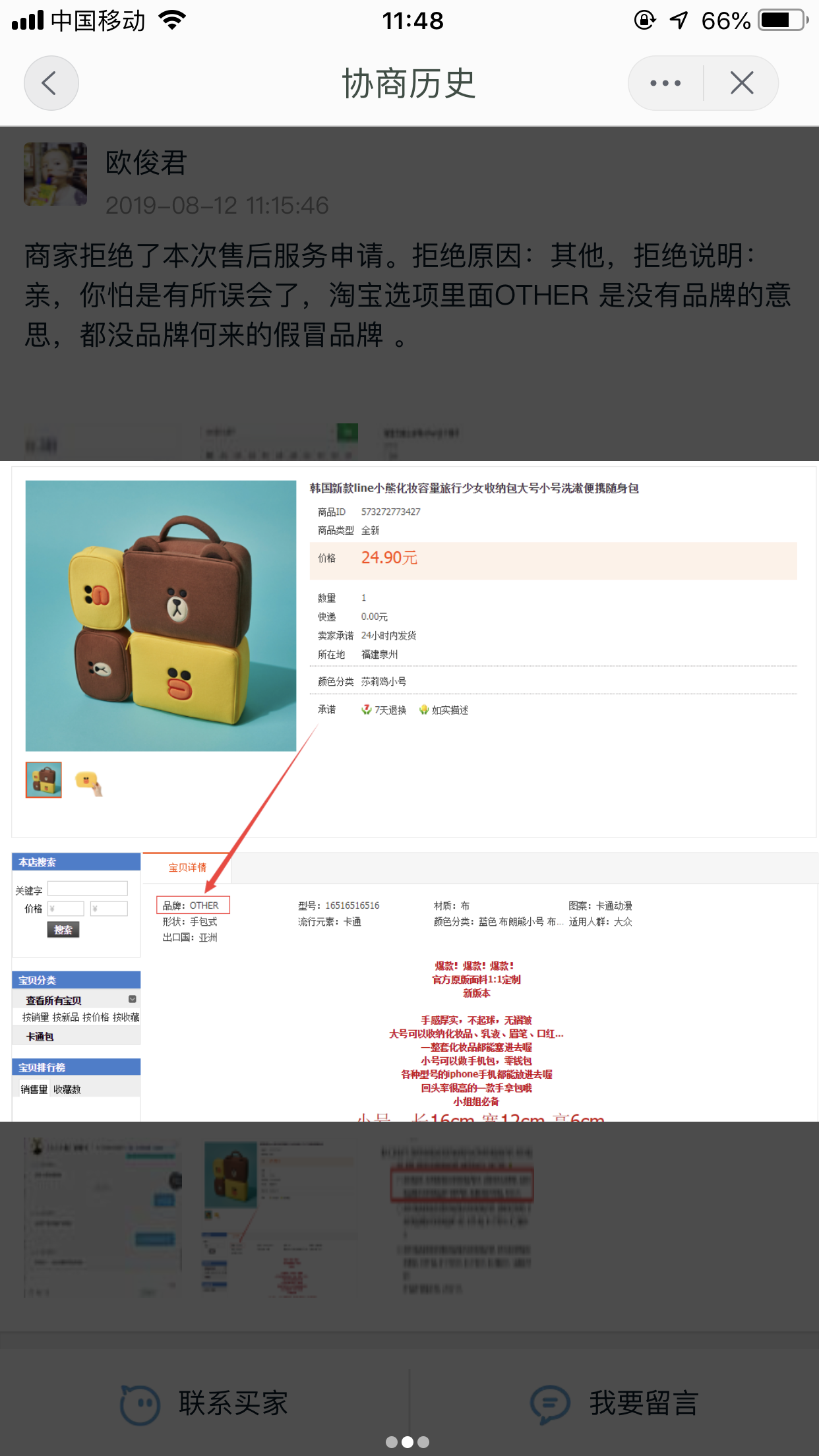Tap the 7天退换 promise icon
Image resolution: width=819 pixels, height=1456 pixels.
point(366,710)
